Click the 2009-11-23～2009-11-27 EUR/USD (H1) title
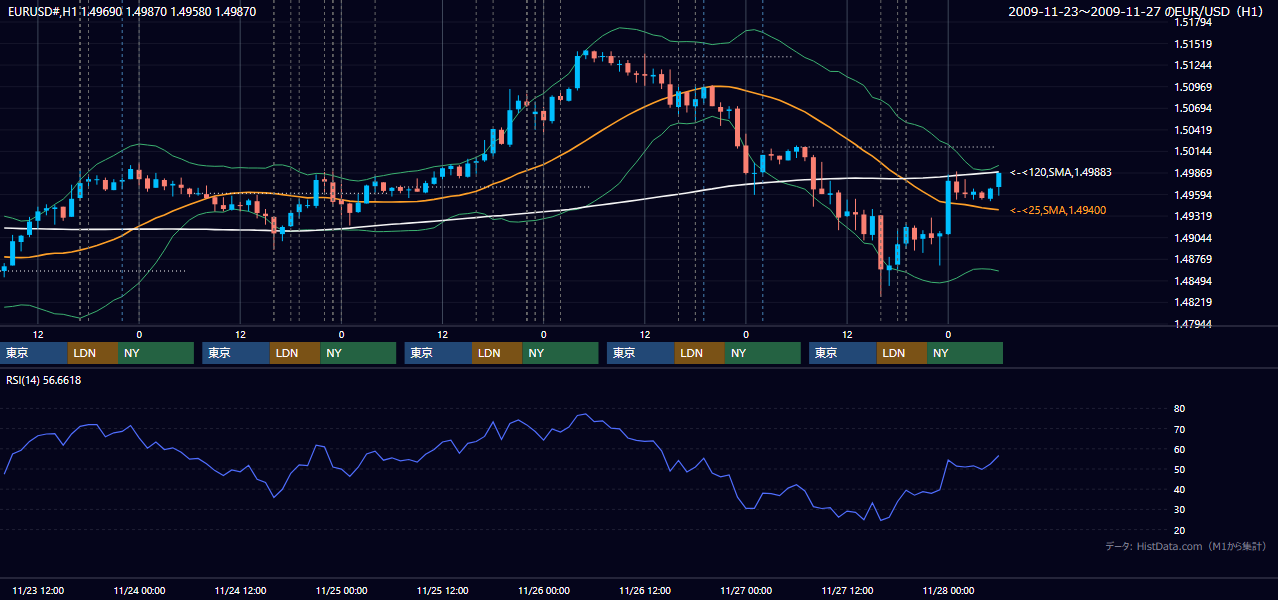1278x600 pixels. 1137,11
